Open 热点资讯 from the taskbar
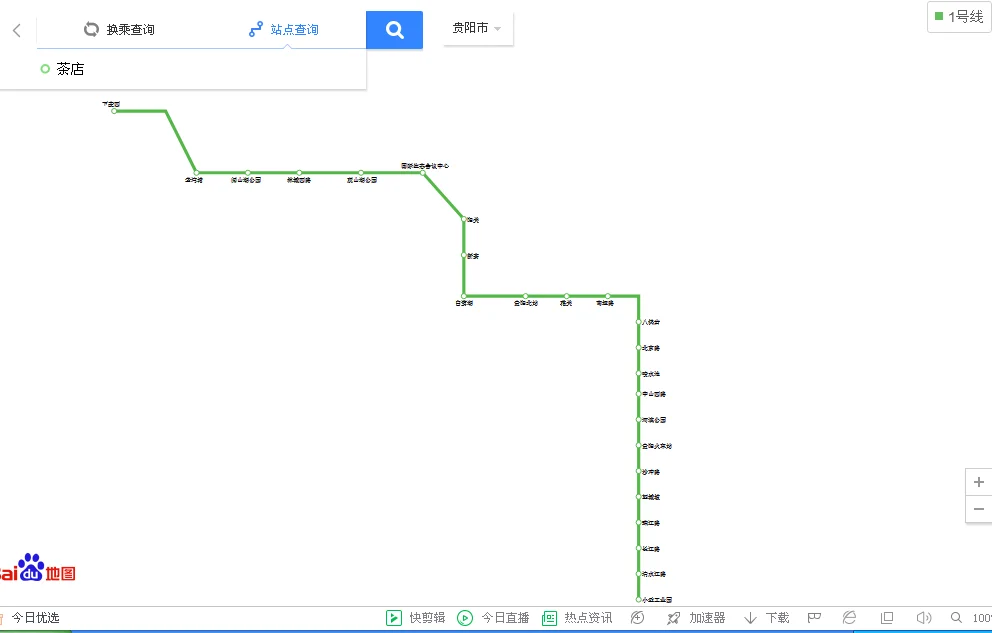The width and height of the screenshot is (992, 633). (575, 617)
